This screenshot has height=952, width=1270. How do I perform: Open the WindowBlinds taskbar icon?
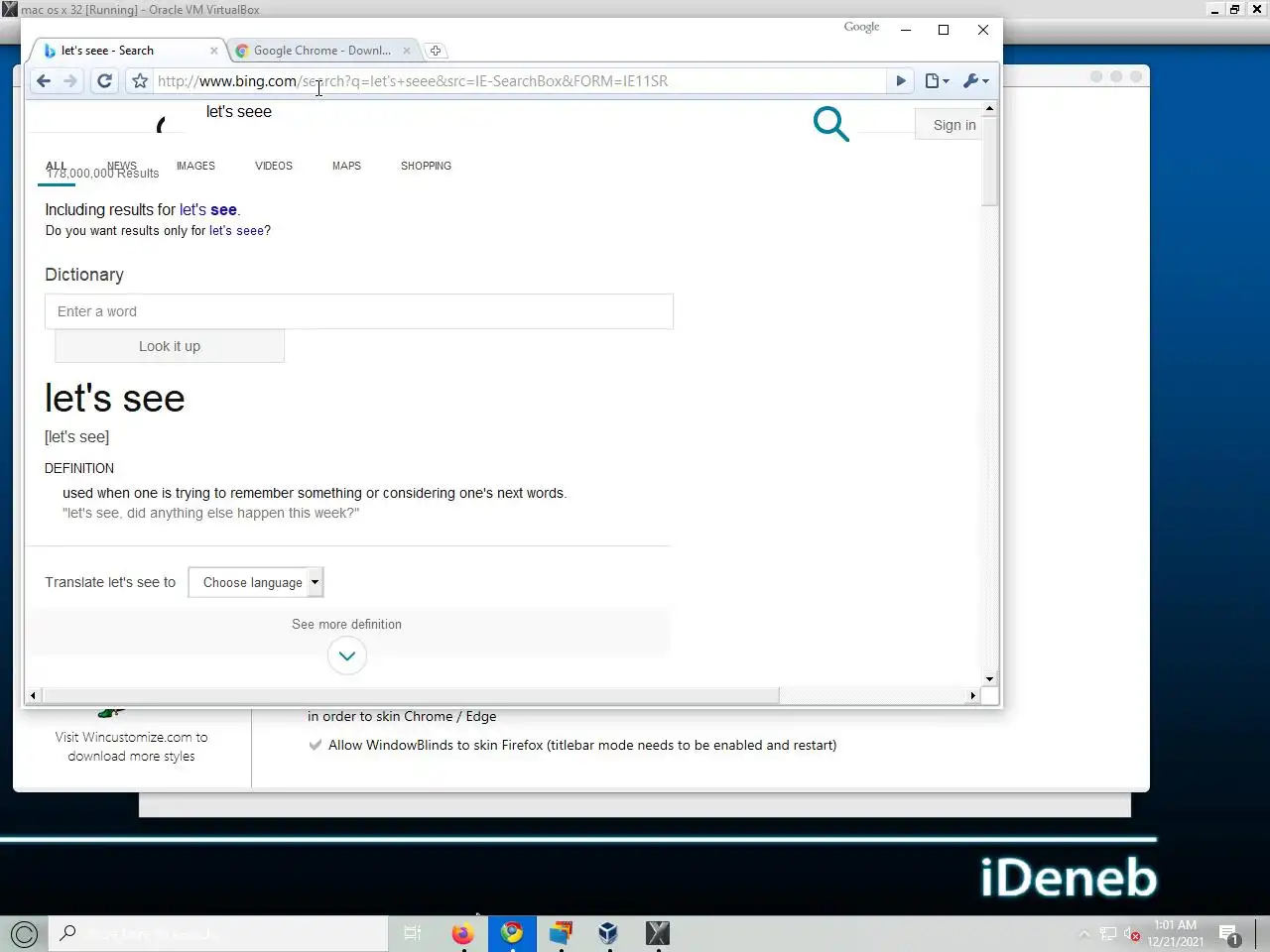[561, 934]
